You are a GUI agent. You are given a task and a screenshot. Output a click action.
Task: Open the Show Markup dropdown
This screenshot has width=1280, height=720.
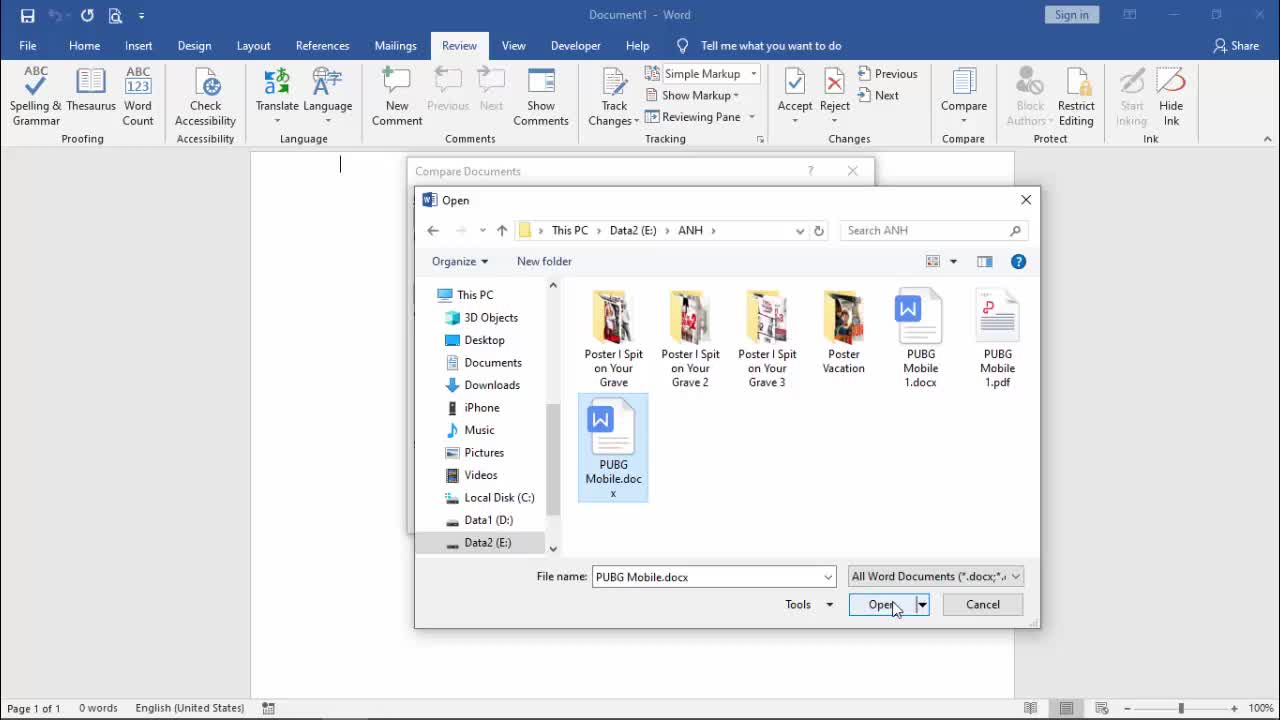[693, 96]
